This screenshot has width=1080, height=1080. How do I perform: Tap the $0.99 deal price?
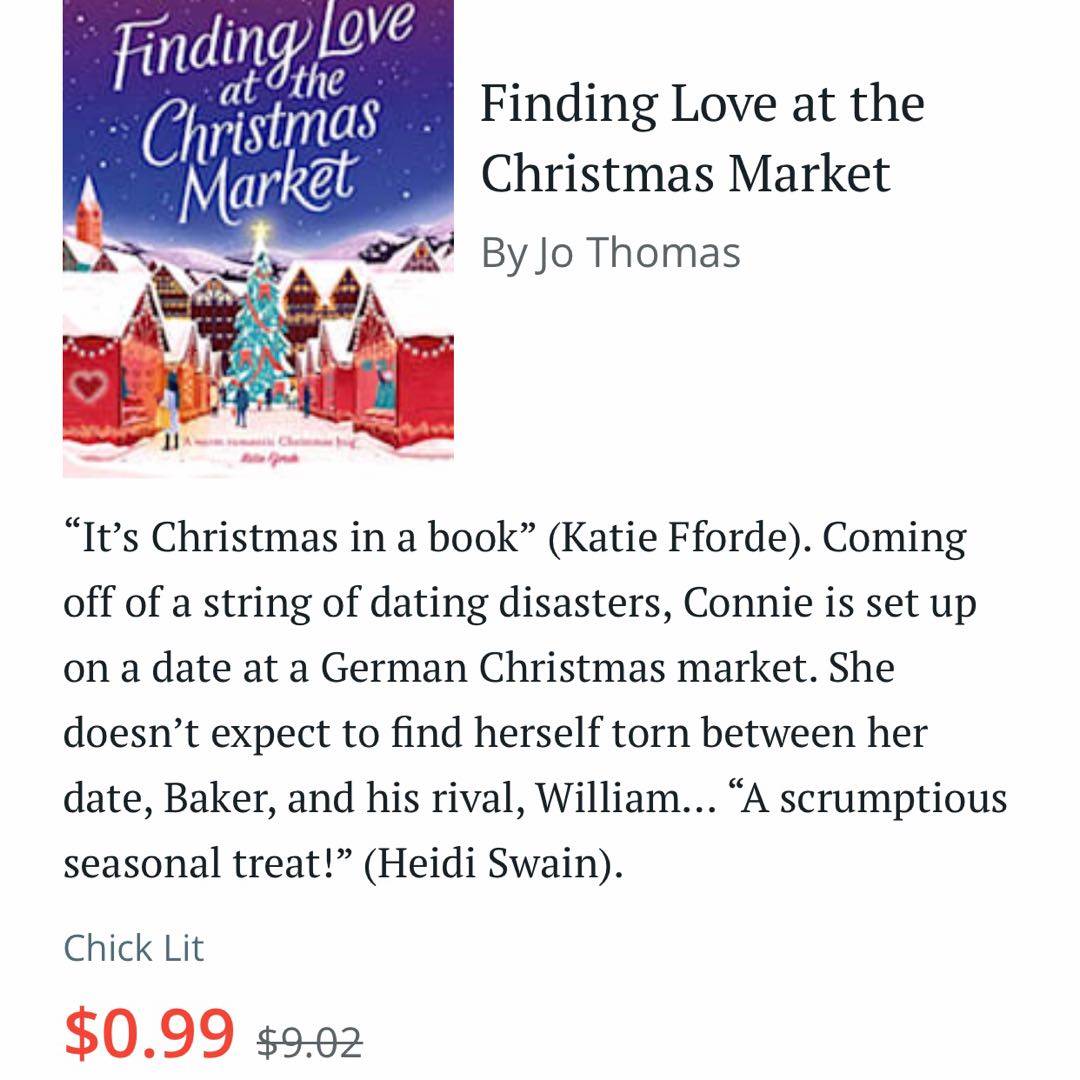(x=150, y=1033)
